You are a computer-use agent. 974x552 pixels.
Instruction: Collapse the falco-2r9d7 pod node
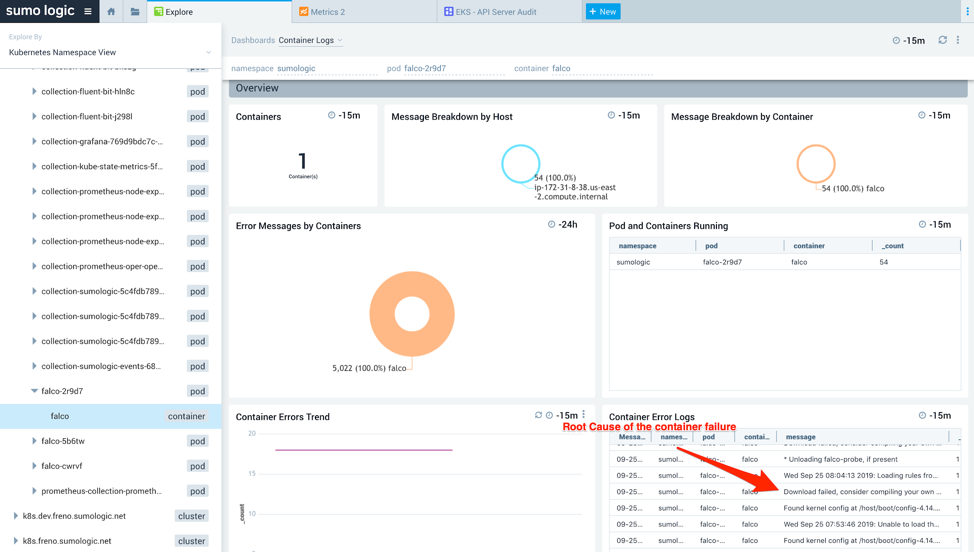34,391
